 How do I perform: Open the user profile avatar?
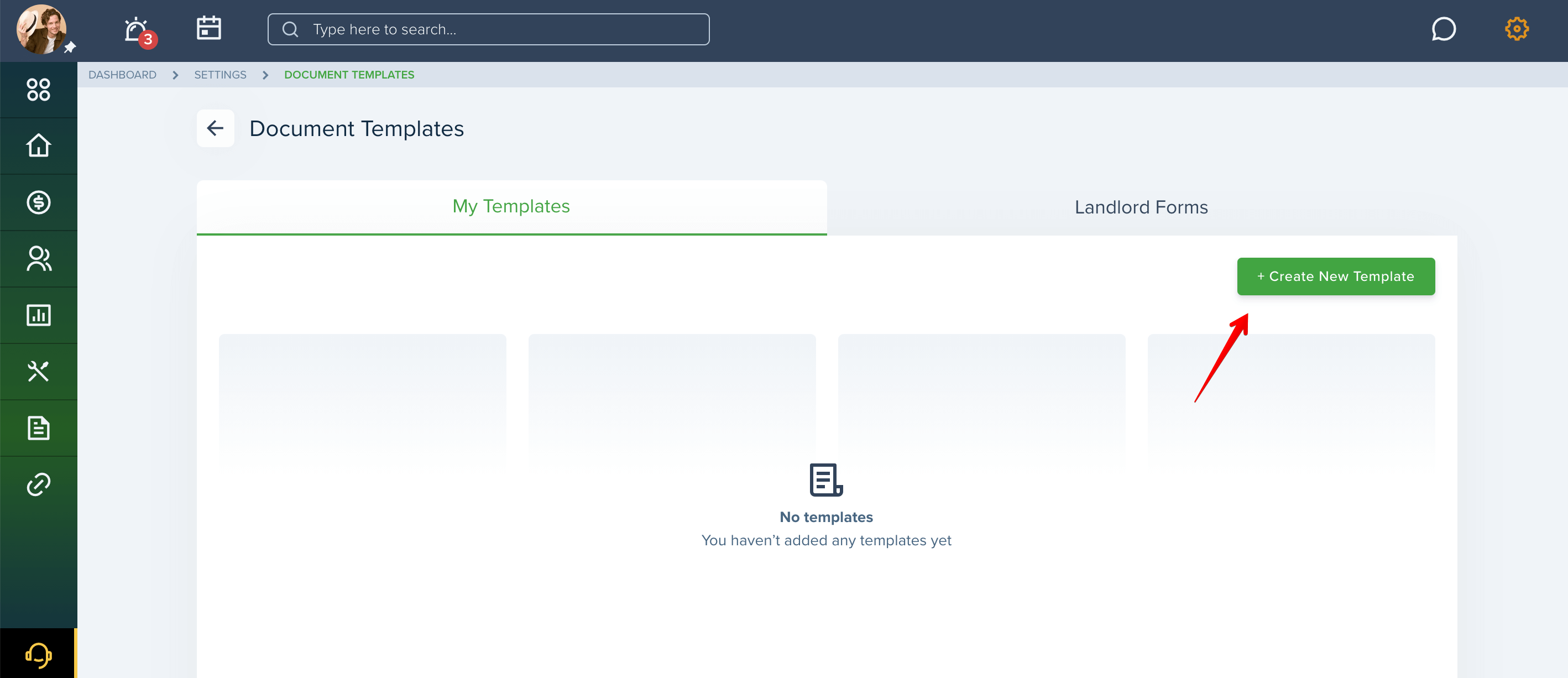click(x=41, y=29)
